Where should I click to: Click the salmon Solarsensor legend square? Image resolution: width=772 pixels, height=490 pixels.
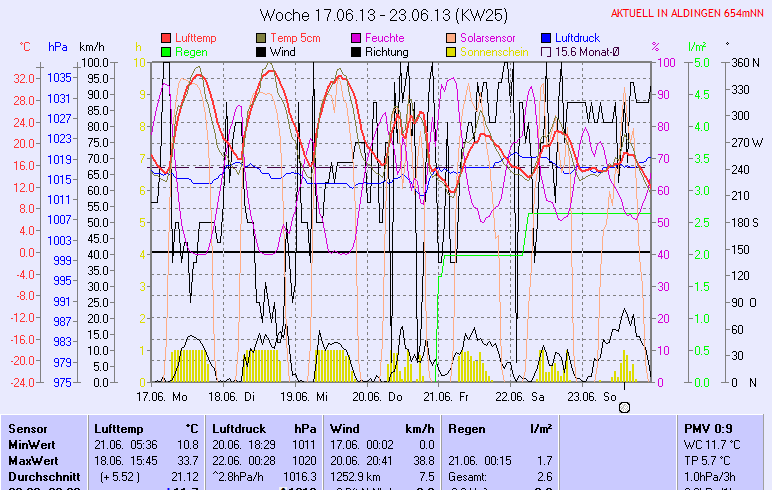451,38
